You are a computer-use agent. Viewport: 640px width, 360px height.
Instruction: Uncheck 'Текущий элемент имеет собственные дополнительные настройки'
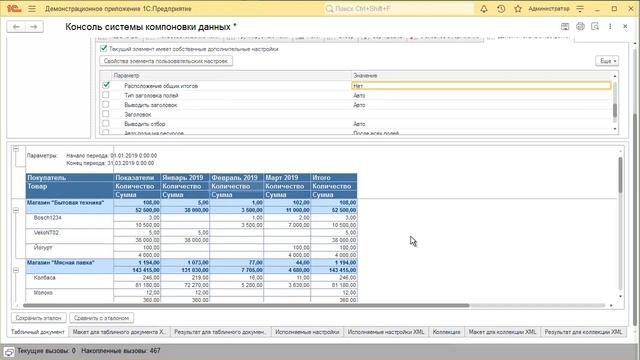(x=104, y=49)
